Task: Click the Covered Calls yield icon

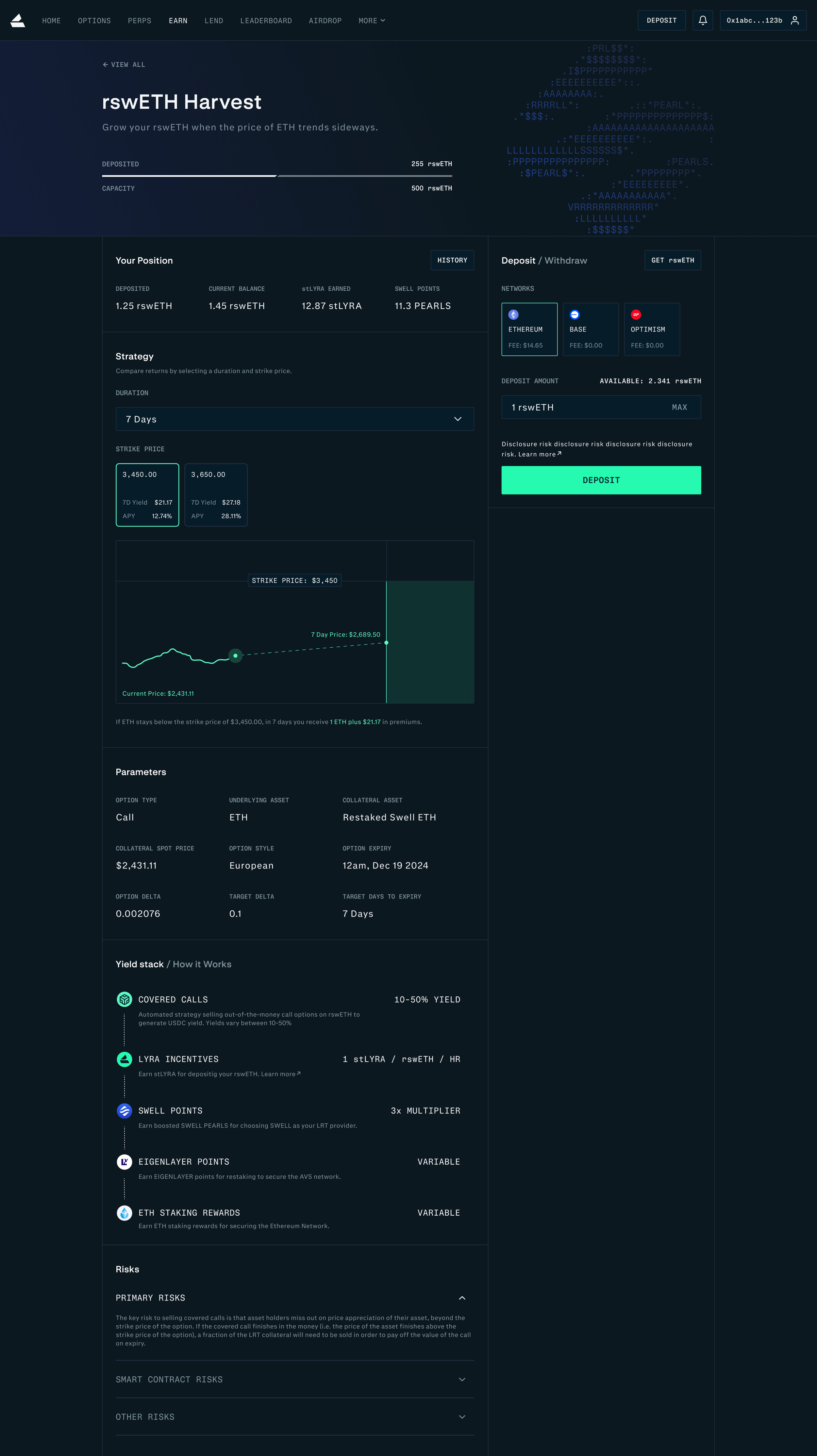Action: click(125, 999)
